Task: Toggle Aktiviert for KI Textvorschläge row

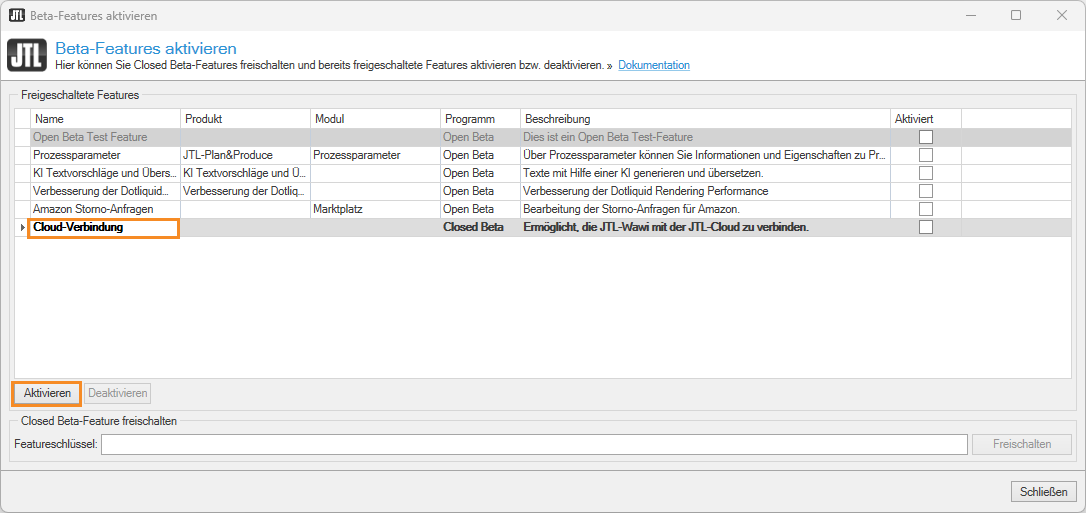Action: pyautogui.click(x=926, y=173)
